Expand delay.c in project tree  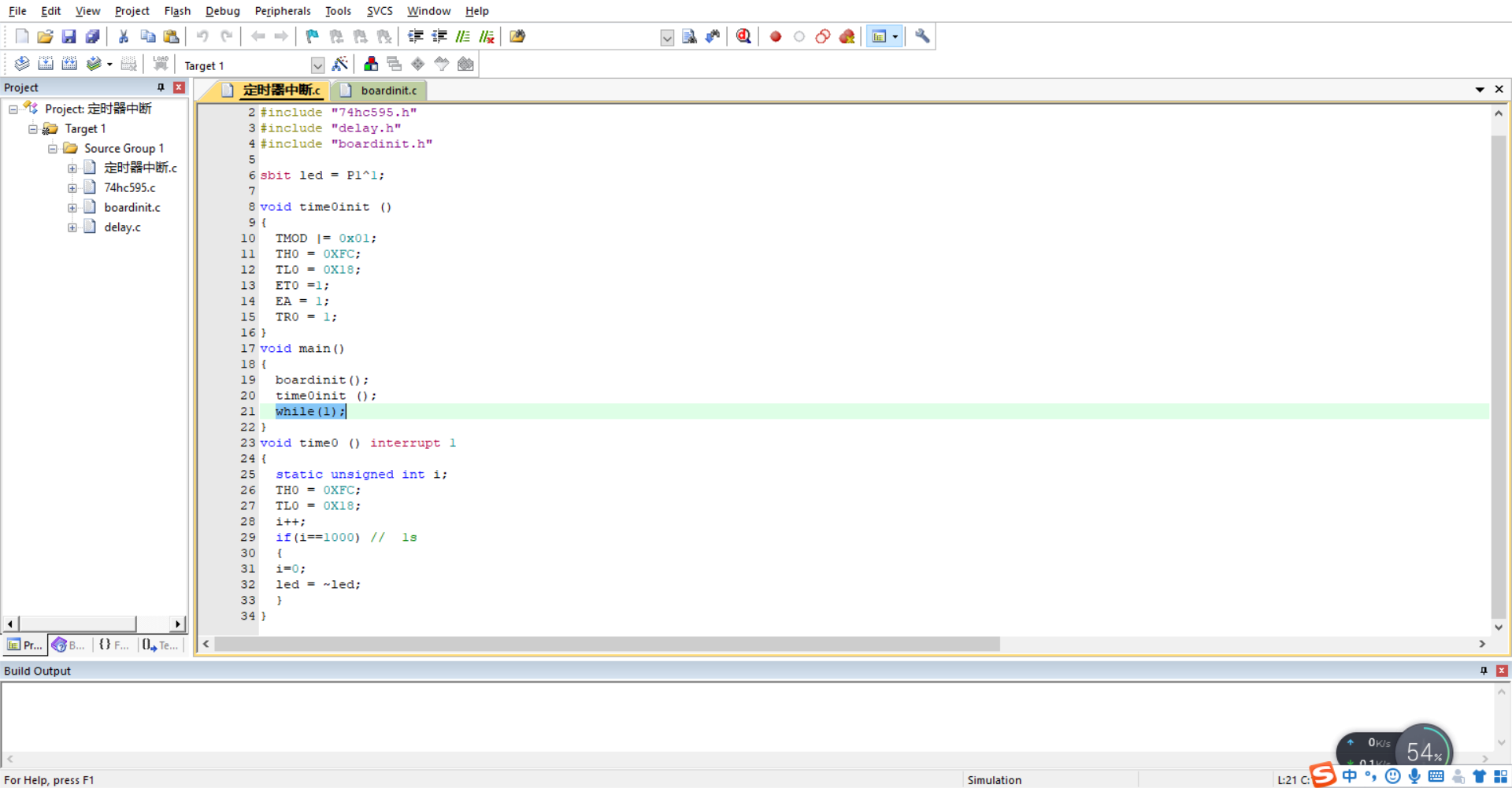click(72, 228)
